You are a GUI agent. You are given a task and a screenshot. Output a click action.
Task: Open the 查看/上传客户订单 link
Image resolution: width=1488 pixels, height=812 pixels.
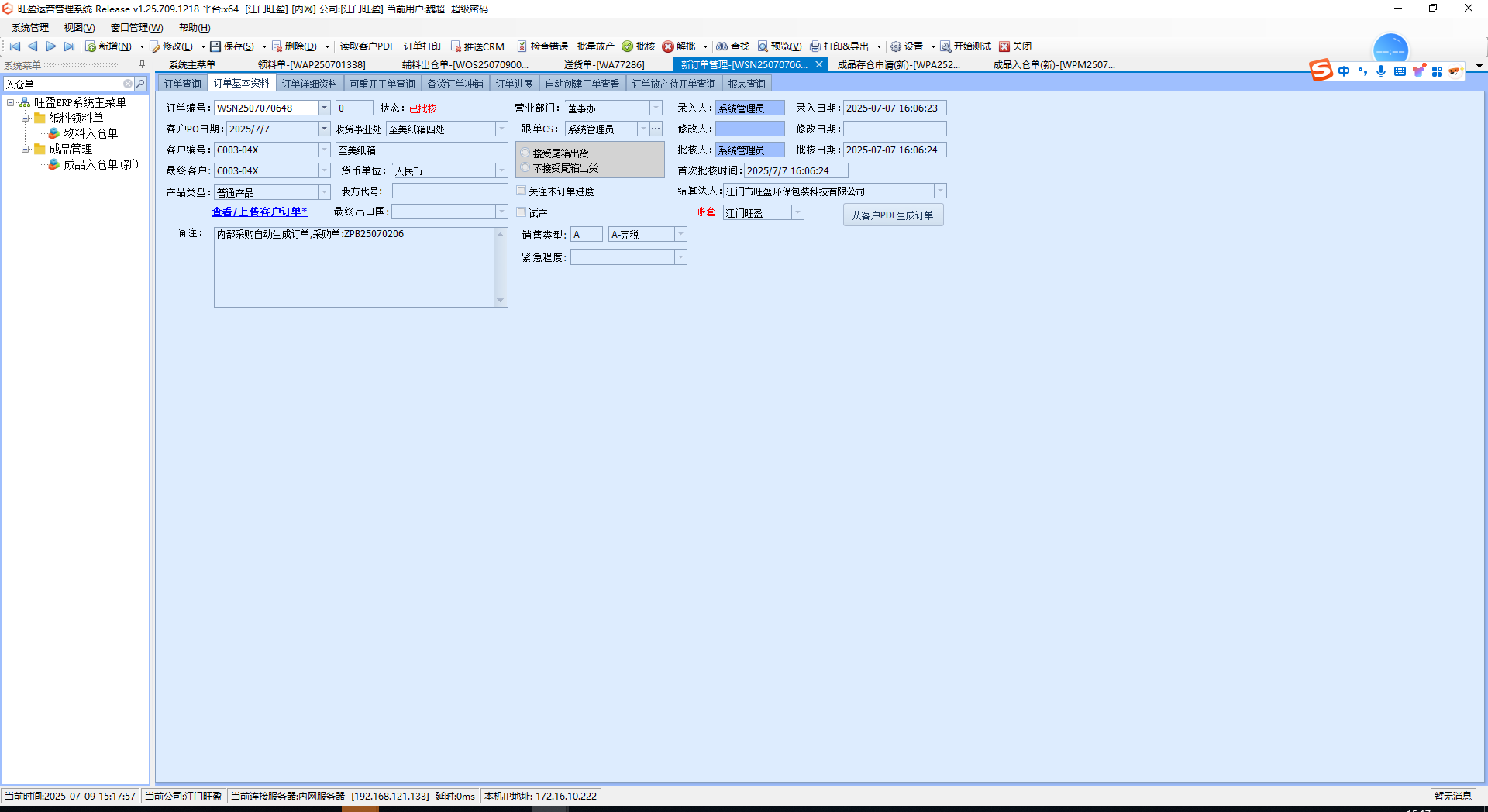click(x=260, y=212)
